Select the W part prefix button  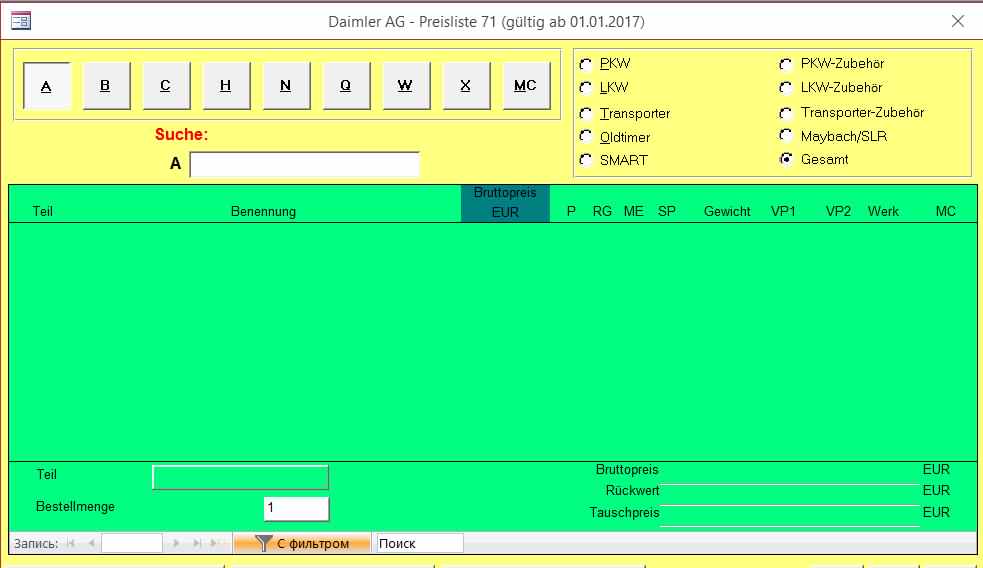(406, 86)
